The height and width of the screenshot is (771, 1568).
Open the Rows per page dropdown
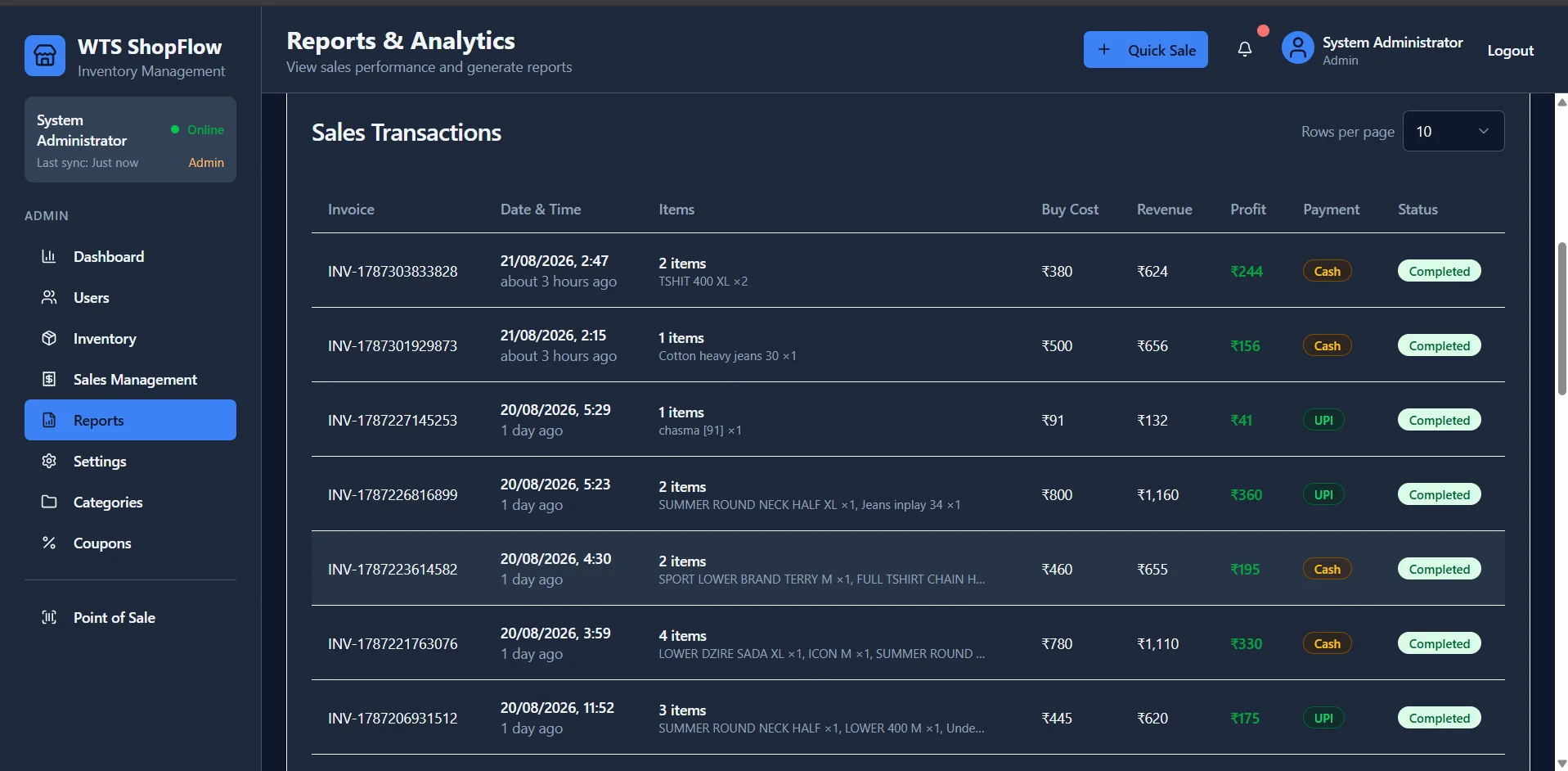tap(1453, 131)
